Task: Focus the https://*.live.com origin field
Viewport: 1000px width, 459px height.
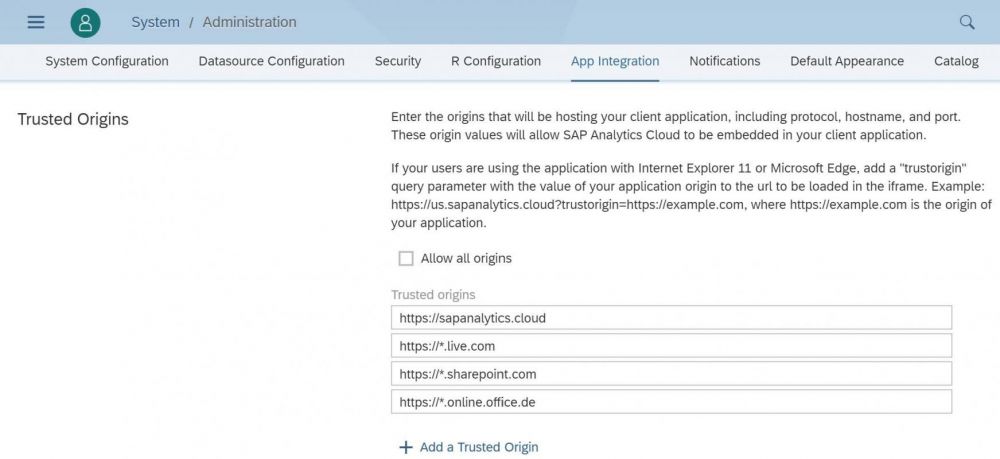Action: pos(672,346)
